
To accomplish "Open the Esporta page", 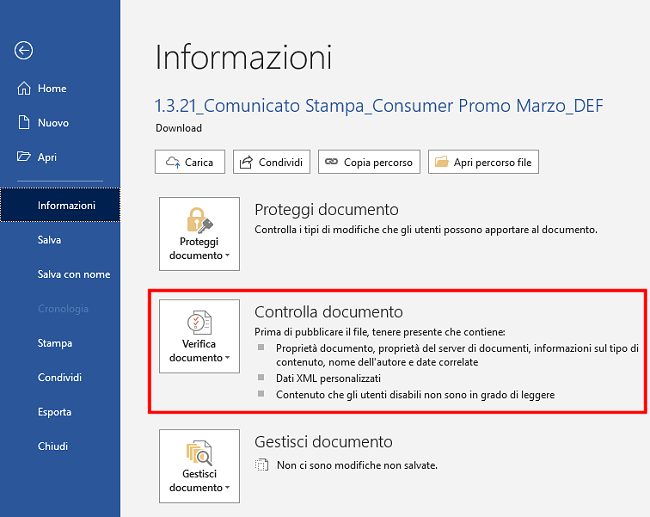I will (60, 412).
